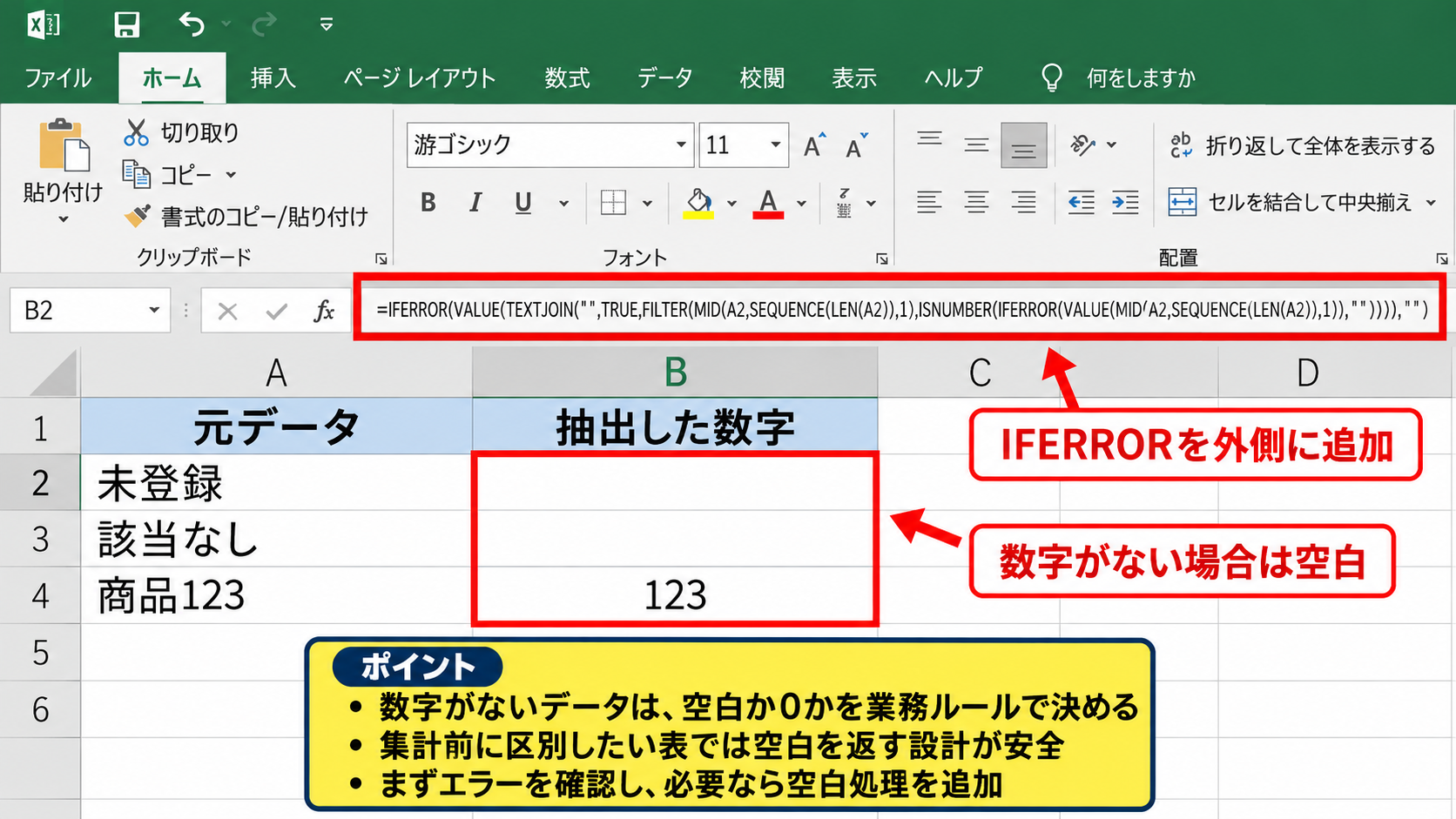1456x819 pixels.
Task: Click the Undo arrow icon
Action: (x=192, y=24)
